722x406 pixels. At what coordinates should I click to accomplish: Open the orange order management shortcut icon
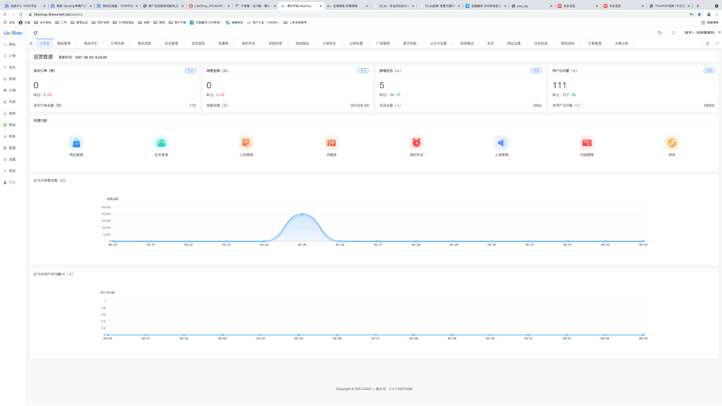pos(246,143)
